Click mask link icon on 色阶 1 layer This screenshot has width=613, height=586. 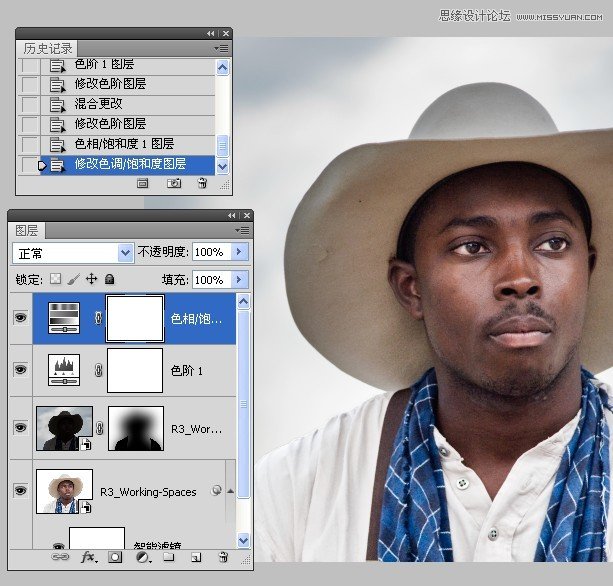pyautogui.click(x=99, y=370)
